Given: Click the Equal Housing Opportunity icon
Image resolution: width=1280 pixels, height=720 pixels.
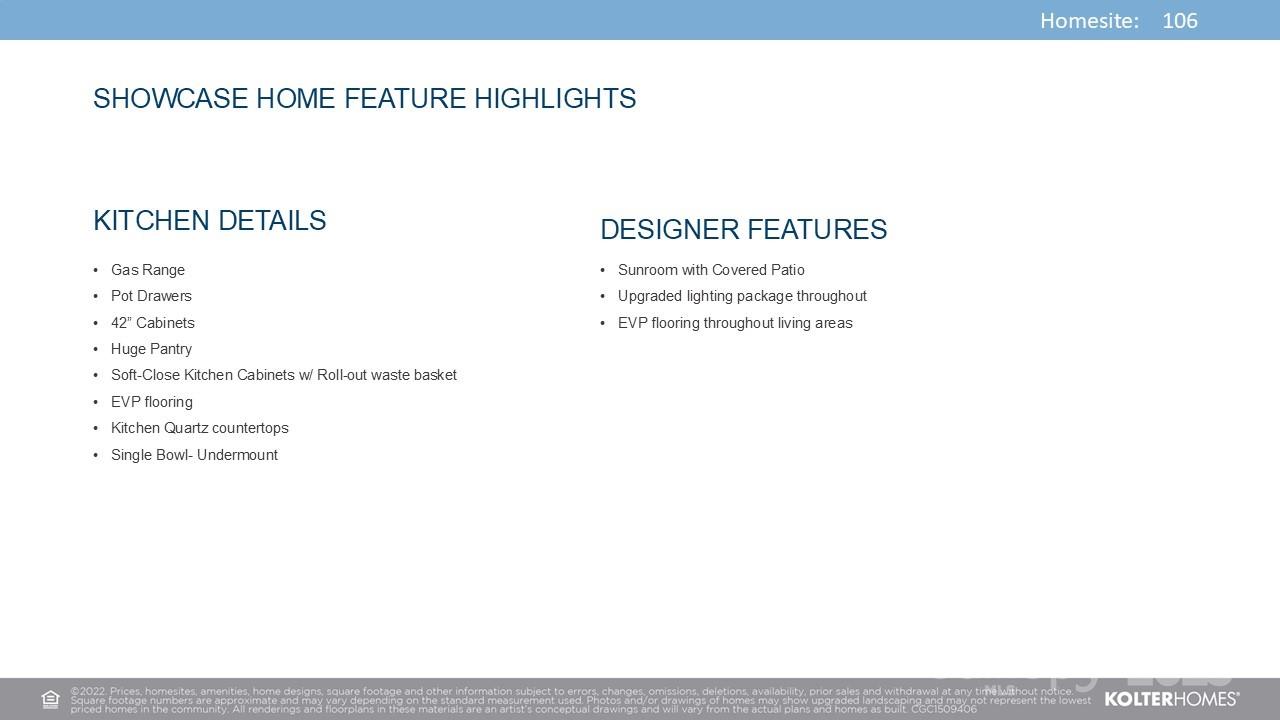Looking at the screenshot, I should (x=50, y=700).
